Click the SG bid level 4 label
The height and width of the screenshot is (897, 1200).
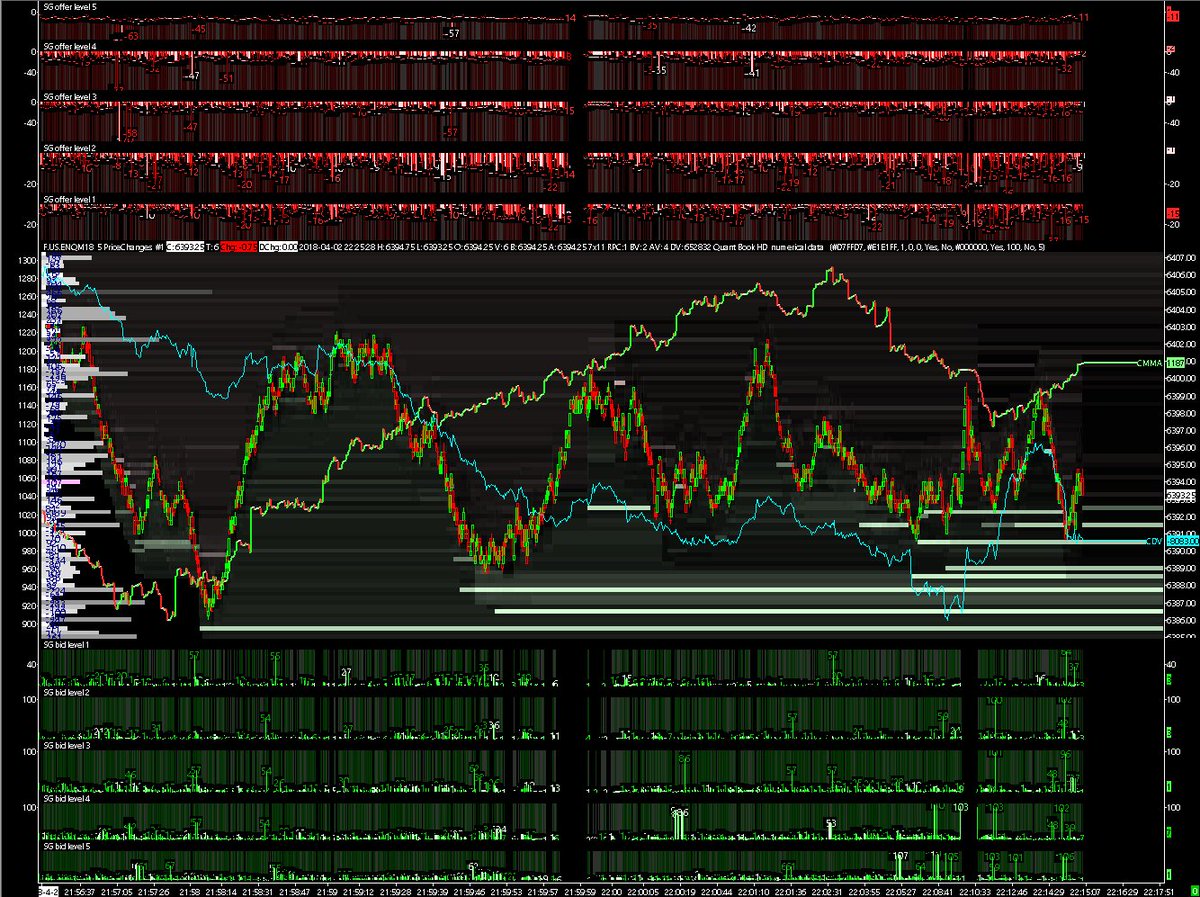66,799
